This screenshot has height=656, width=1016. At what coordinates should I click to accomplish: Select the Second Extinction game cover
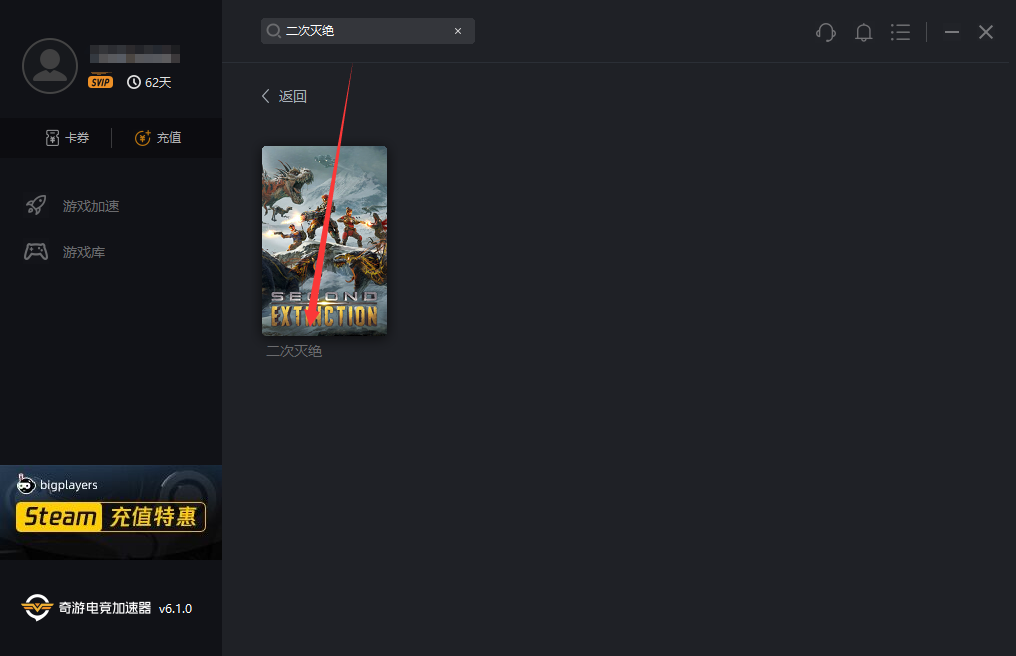pyautogui.click(x=324, y=240)
